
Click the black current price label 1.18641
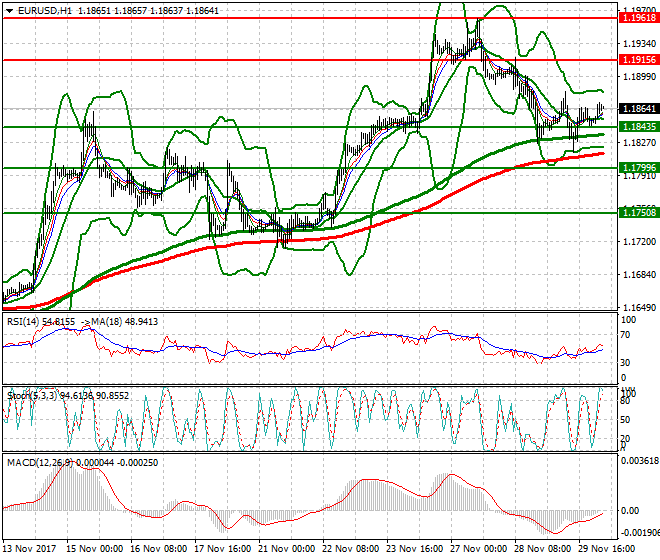(x=639, y=109)
